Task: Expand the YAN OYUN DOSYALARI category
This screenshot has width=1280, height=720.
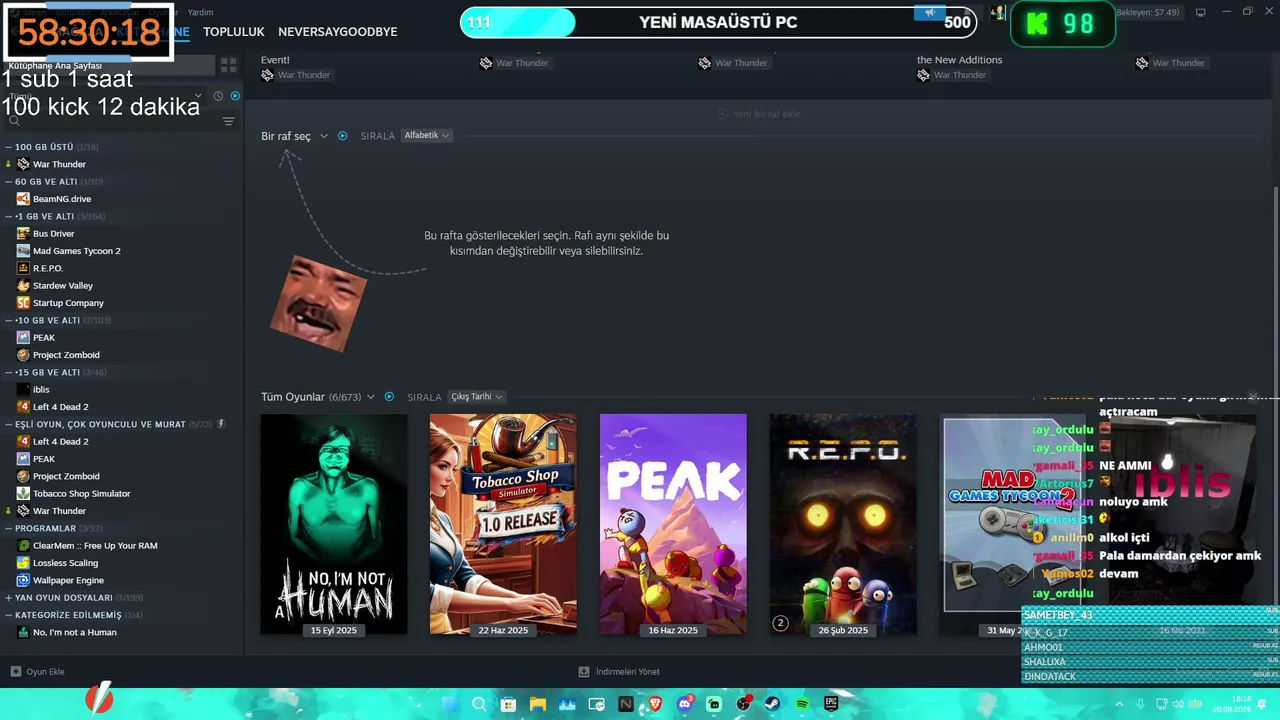Action: (9, 598)
